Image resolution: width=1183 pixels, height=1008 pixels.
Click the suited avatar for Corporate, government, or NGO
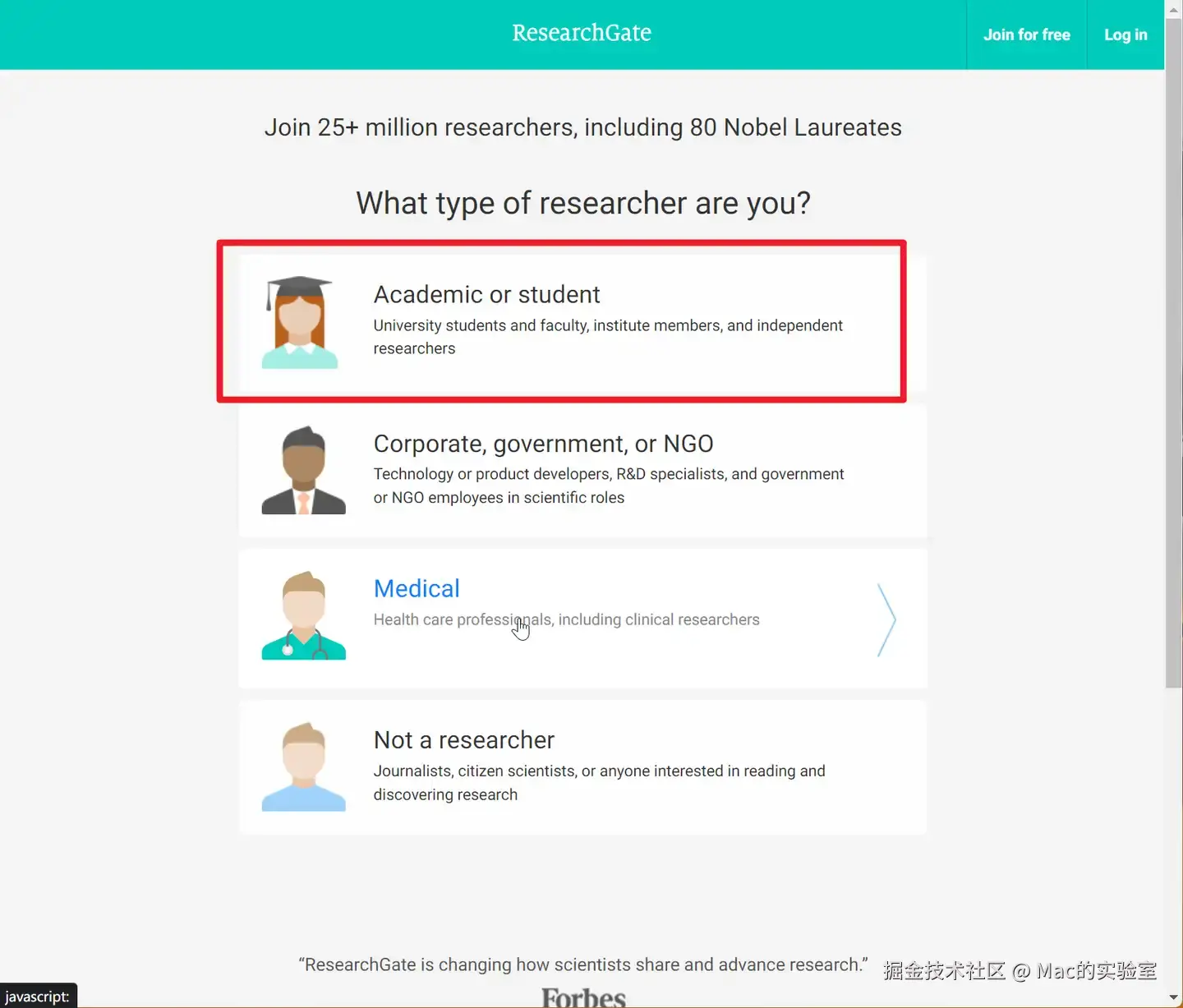pos(303,470)
